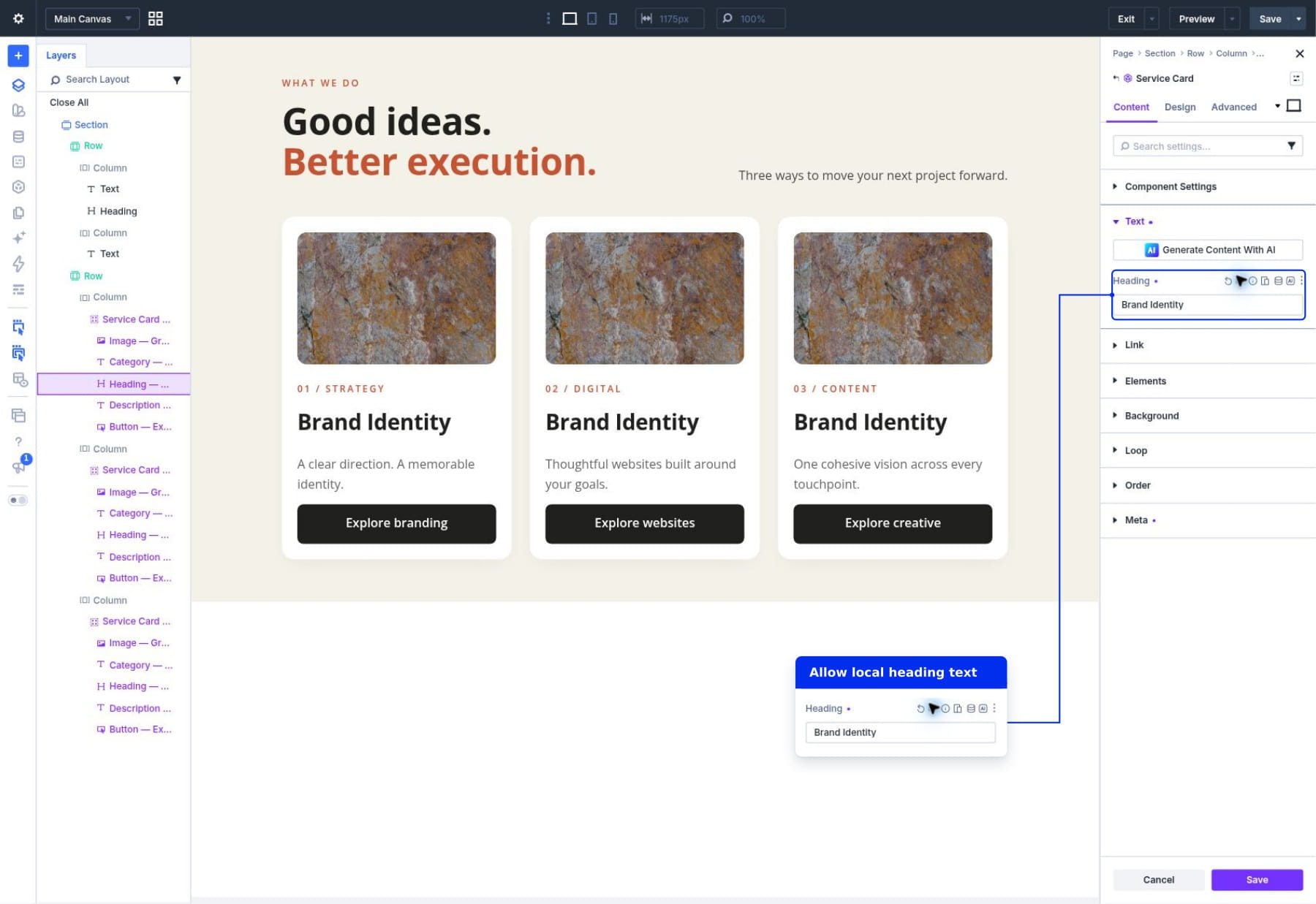Open the Main Canvas dropdown
This screenshot has width=1316, height=904.
tap(92, 18)
